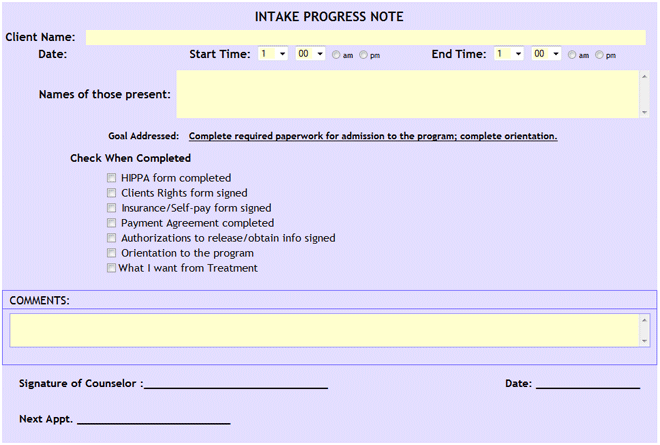Screen dimensions: 660x445
Task: Click the Goal Addressed underlined paperwork text
Action: [x=373, y=136]
